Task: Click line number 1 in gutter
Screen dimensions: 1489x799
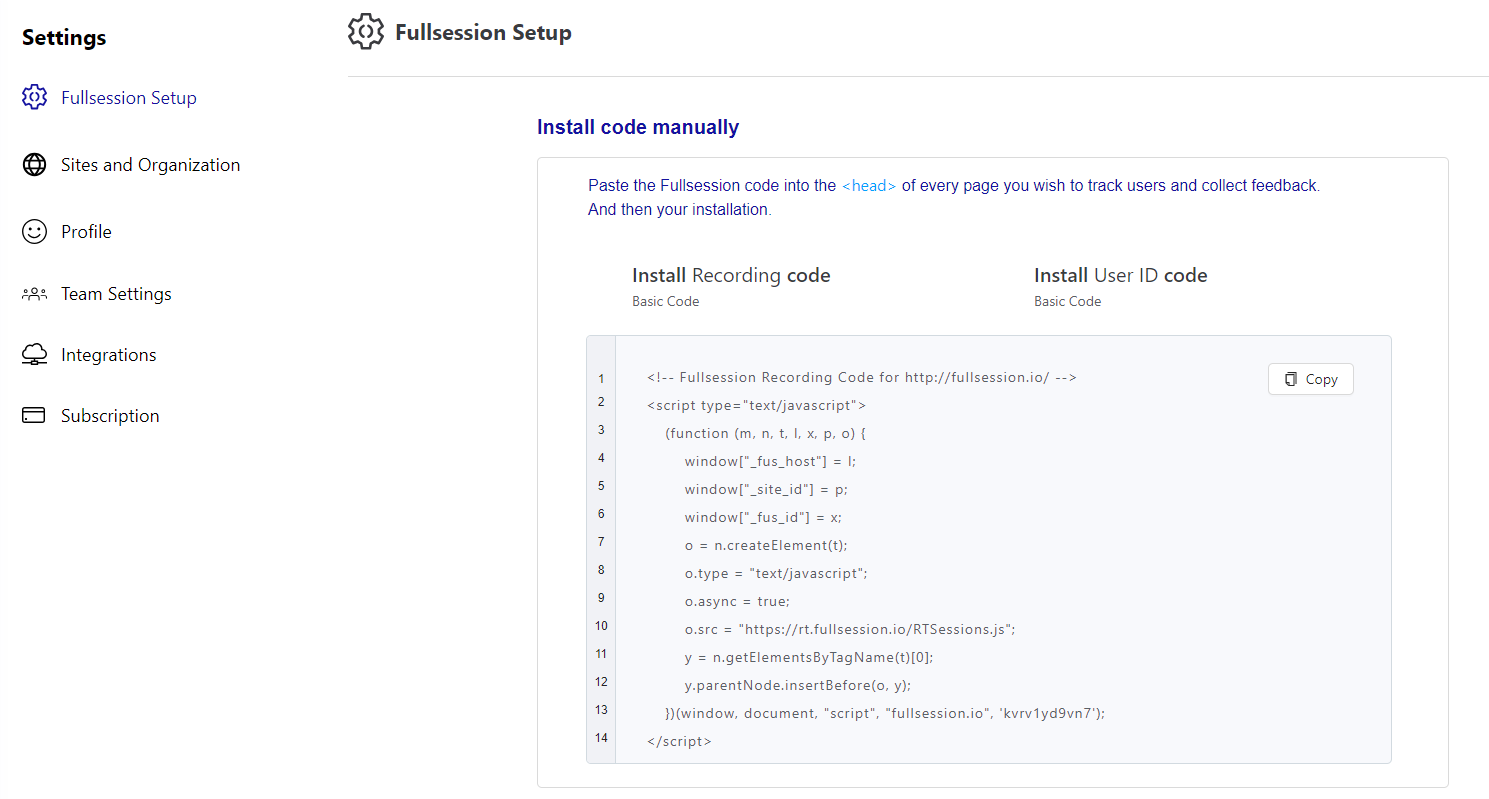Action: (x=601, y=379)
